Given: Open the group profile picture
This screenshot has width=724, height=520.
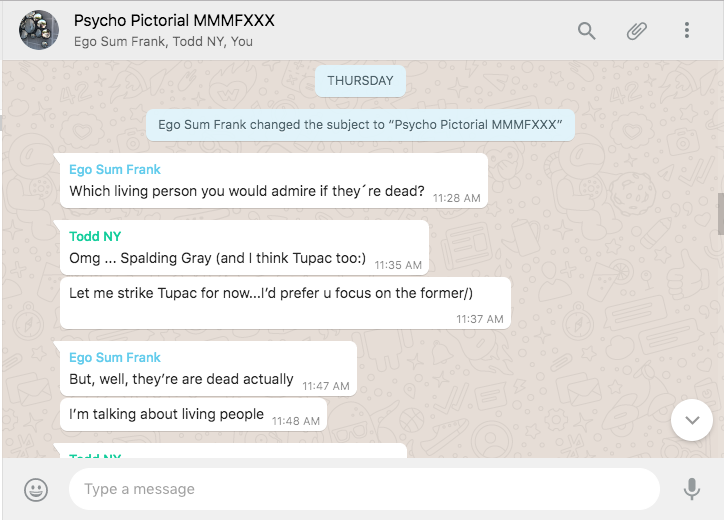Looking at the screenshot, I should [x=38, y=31].
